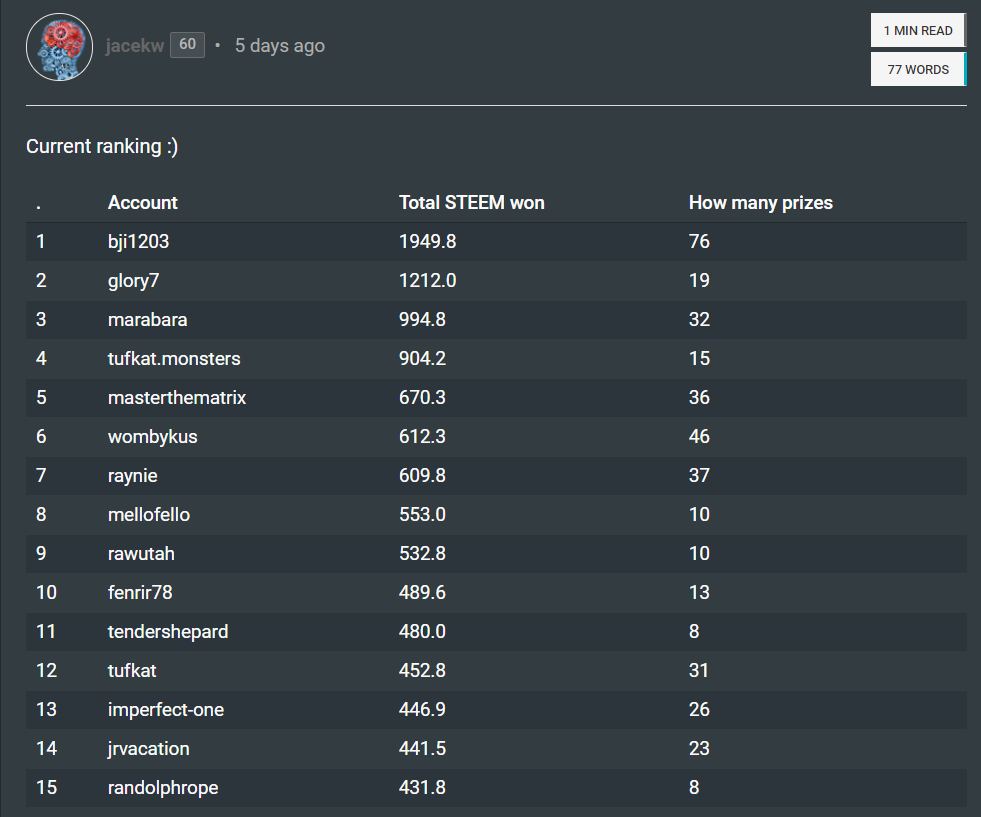Click the Current ranking heading text

click(102, 147)
